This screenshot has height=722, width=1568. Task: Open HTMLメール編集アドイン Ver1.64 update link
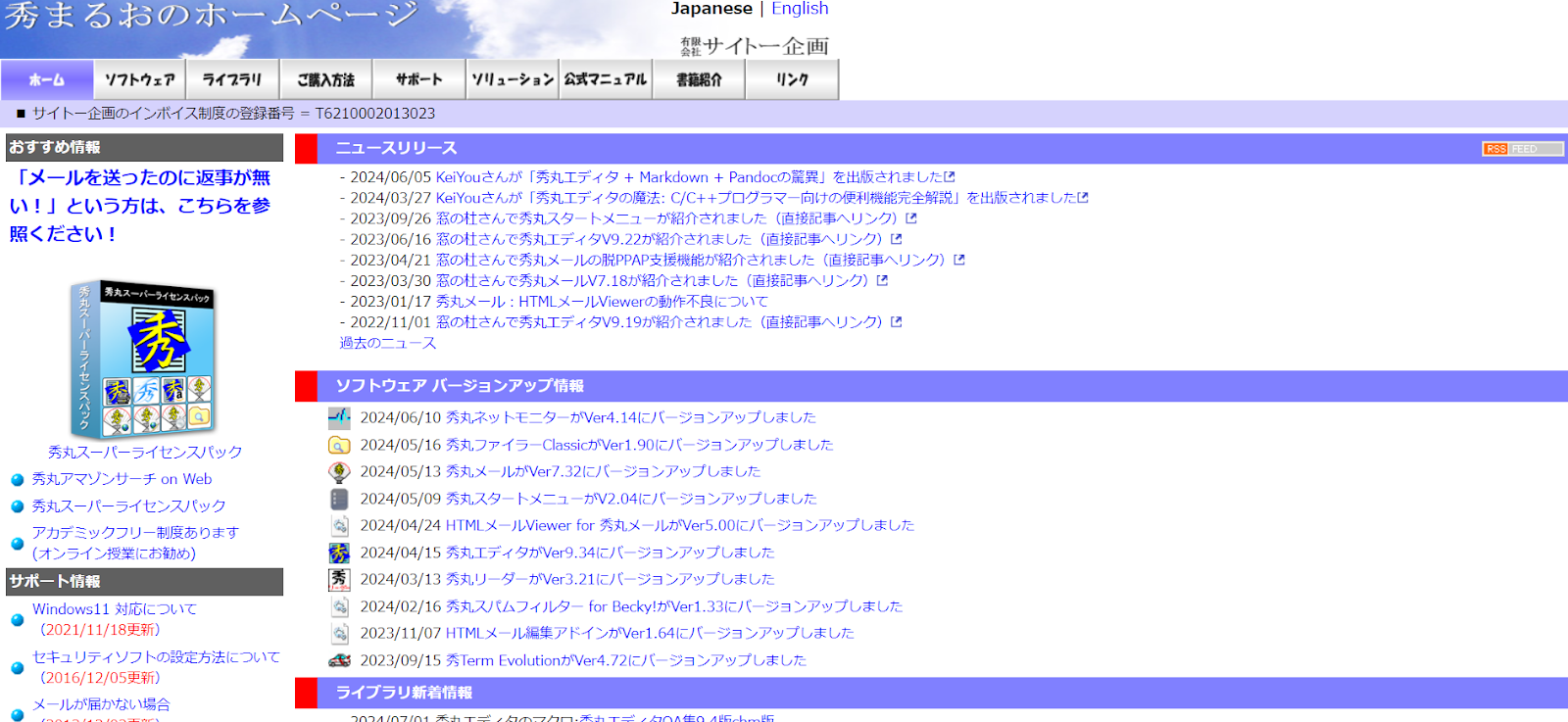[650, 633]
